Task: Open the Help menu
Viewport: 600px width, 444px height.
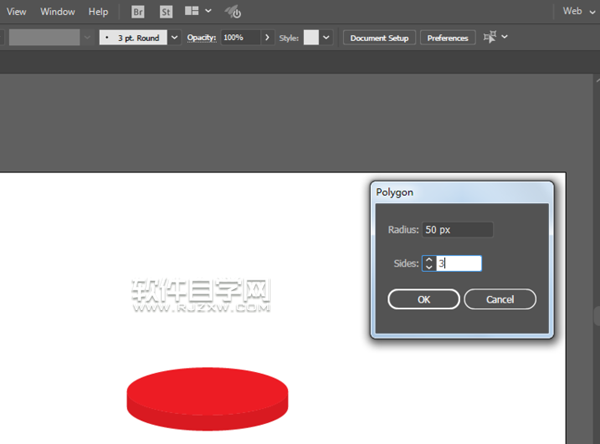Action: pyautogui.click(x=98, y=12)
